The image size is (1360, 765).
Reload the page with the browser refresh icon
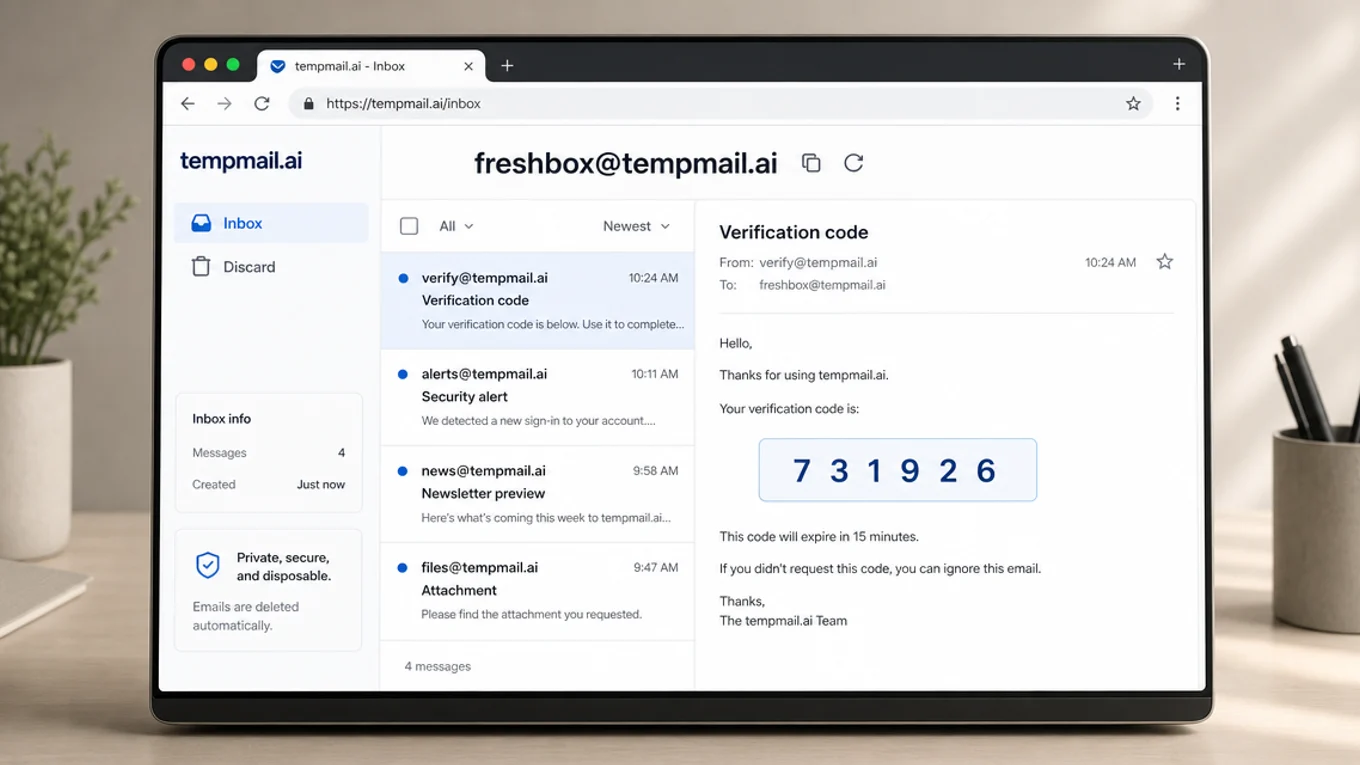point(262,103)
